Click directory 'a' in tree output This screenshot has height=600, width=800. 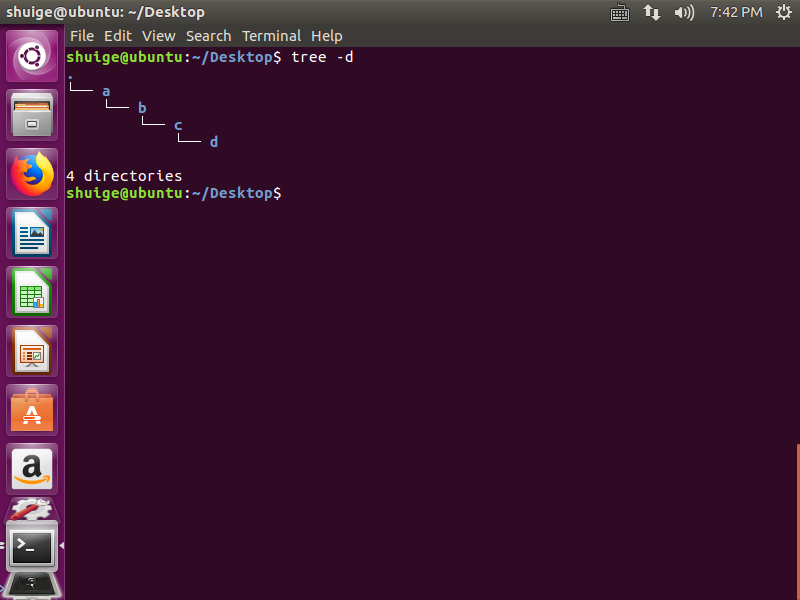click(106, 92)
